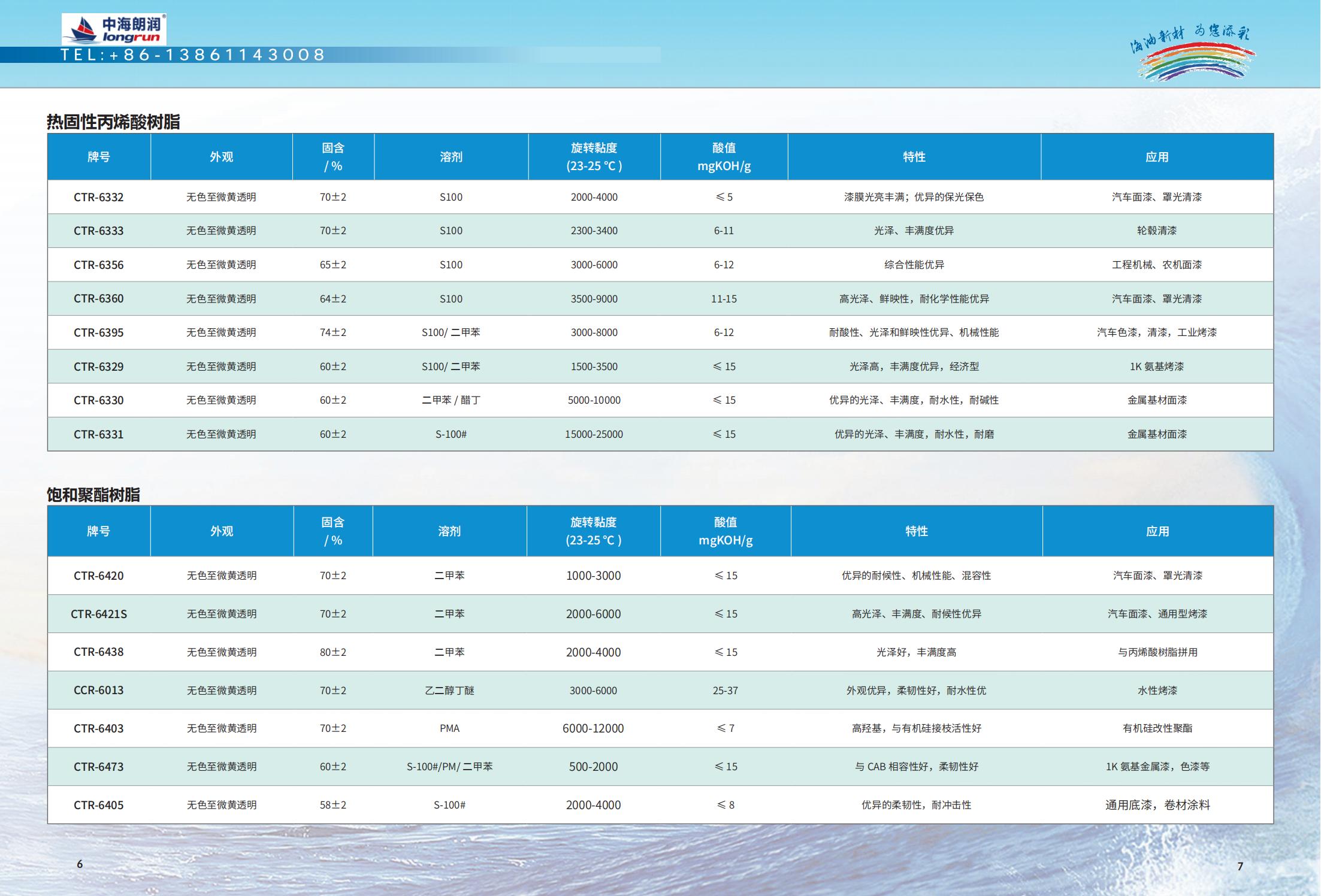
Task: Click page number 6
Action: 80,864
